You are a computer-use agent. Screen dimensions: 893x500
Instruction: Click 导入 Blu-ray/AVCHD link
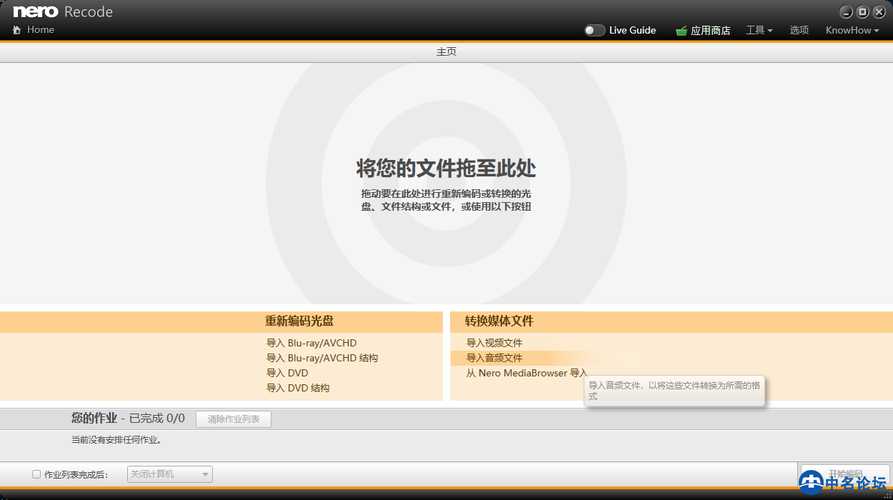pos(311,343)
